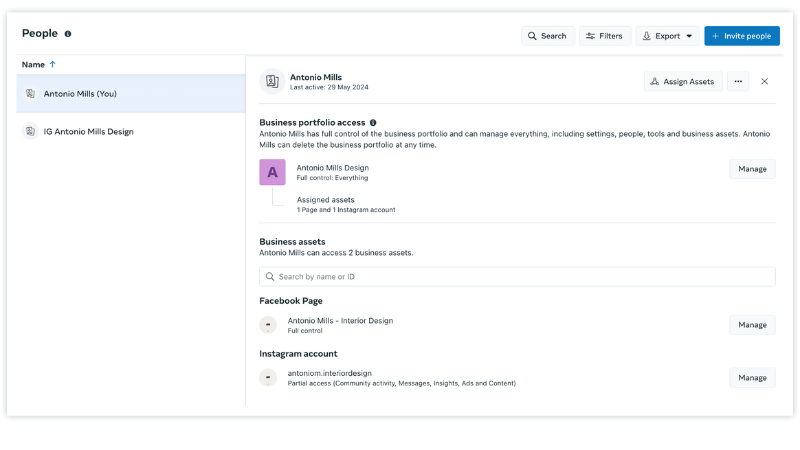Image resolution: width=800 pixels, height=450 pixels.
Task: Click the Name column header
Action: 33,64
